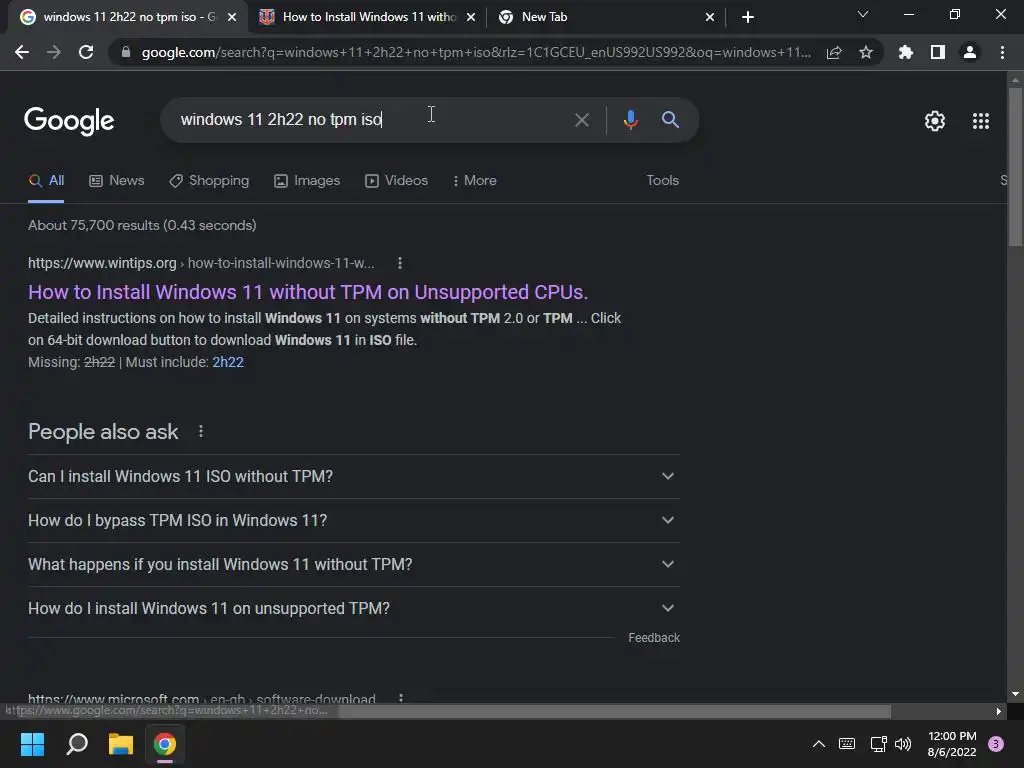Reload the current page

[x=86, y=52]
